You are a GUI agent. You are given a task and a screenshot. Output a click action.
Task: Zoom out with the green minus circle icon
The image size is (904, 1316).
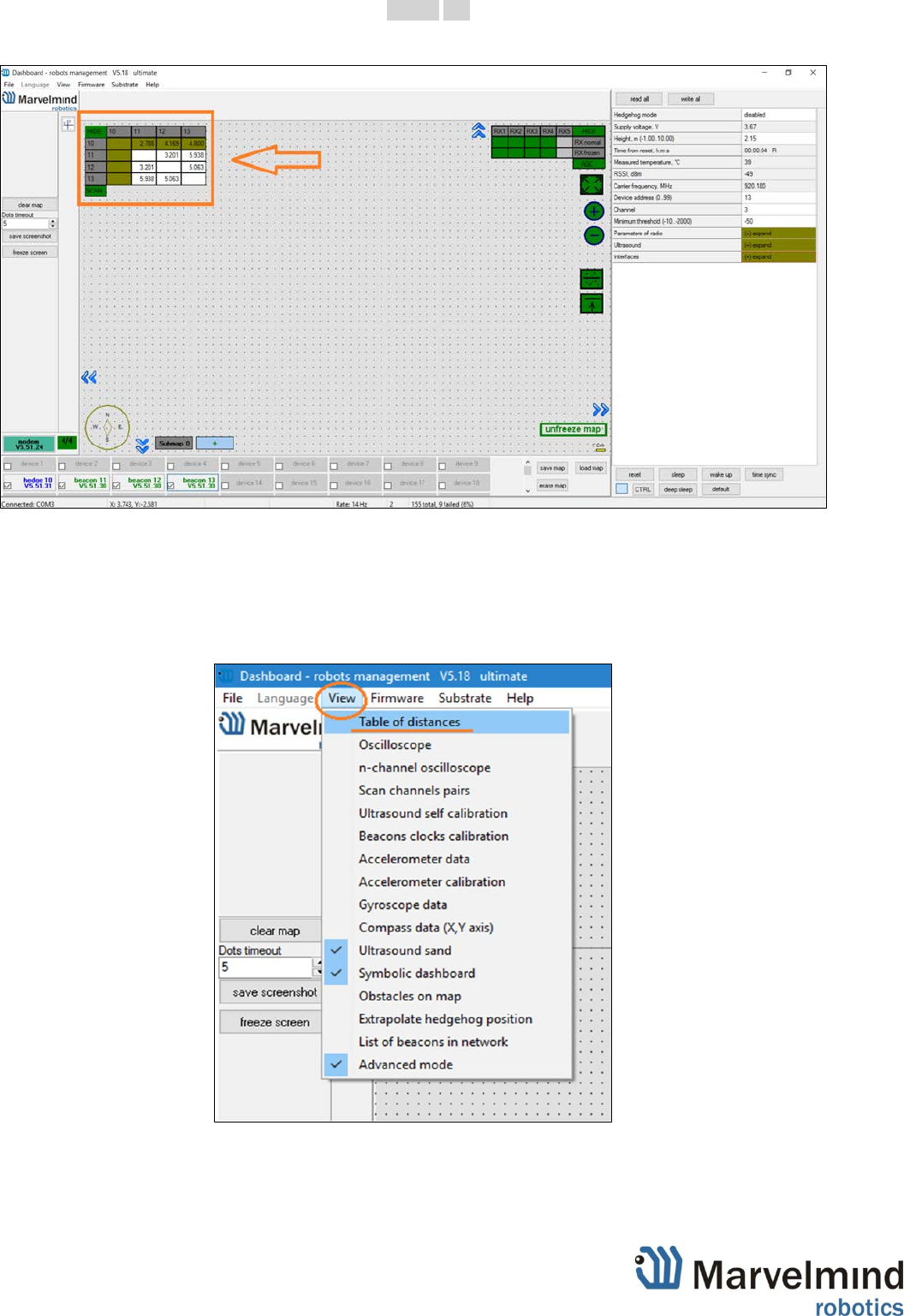[593, 235]
